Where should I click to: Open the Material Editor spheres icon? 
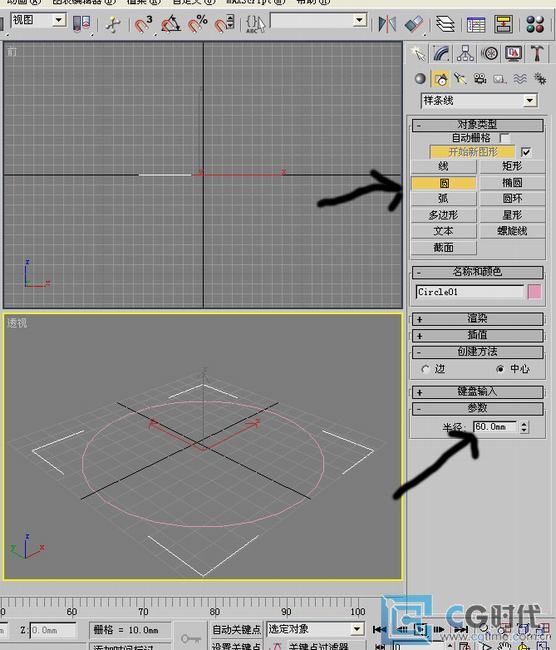coord(535,24)
